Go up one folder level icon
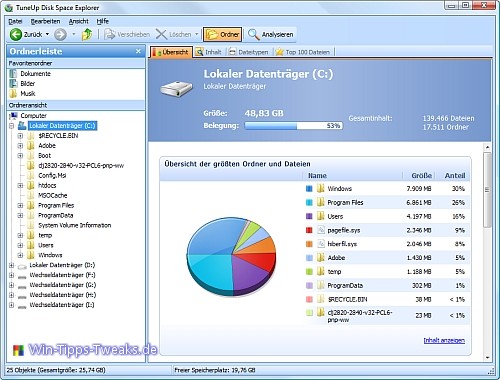This screenshot has height=380, width=500. pyautogui.click(x=87, y=34)
